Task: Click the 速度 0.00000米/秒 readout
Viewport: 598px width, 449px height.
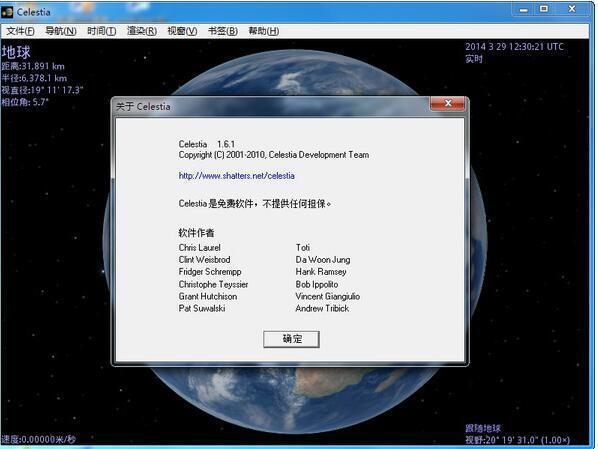Action: coord(38,439)
